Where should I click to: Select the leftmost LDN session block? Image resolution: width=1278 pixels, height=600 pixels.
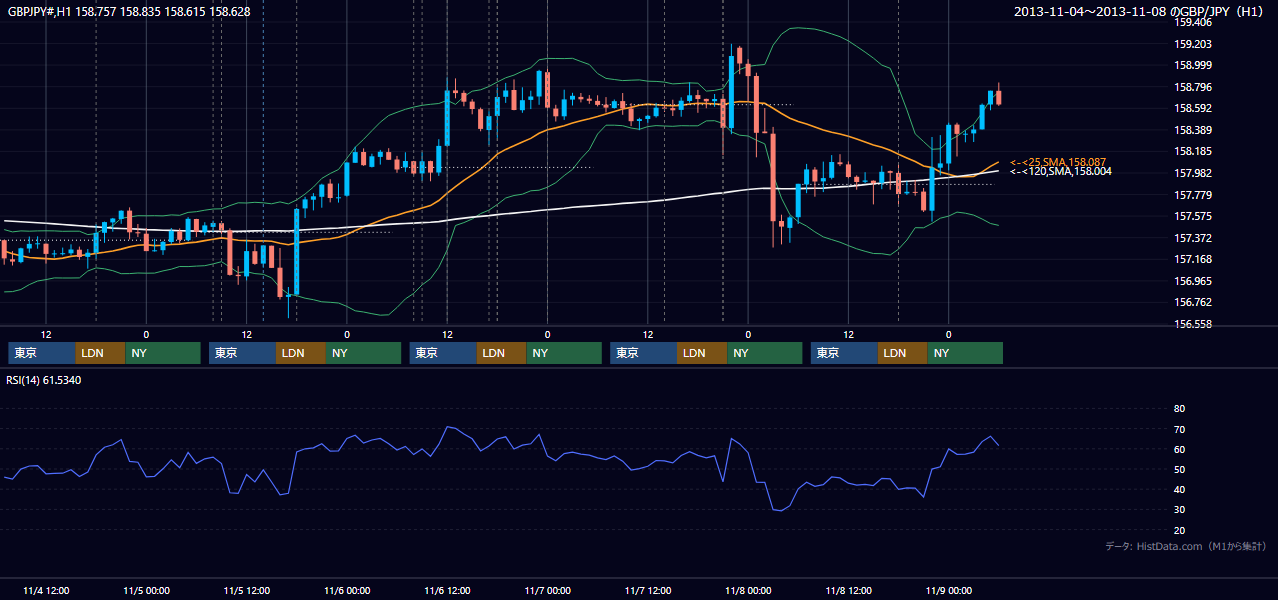coord(101,353)
